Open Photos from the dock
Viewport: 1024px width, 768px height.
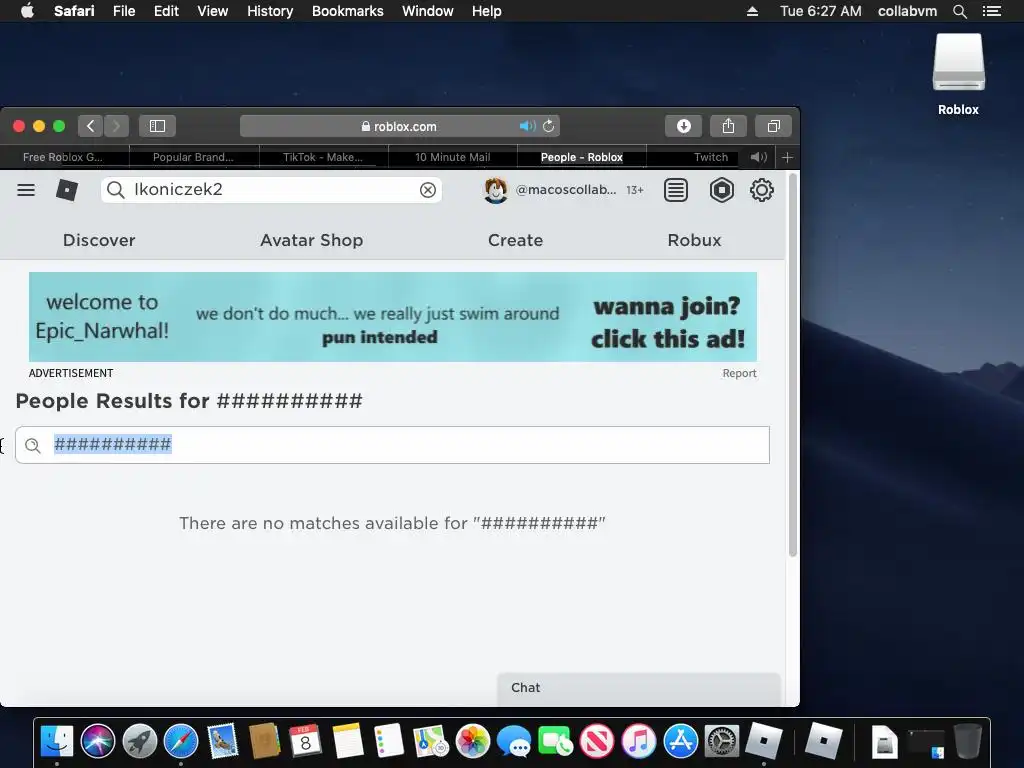tap(472, 741)
